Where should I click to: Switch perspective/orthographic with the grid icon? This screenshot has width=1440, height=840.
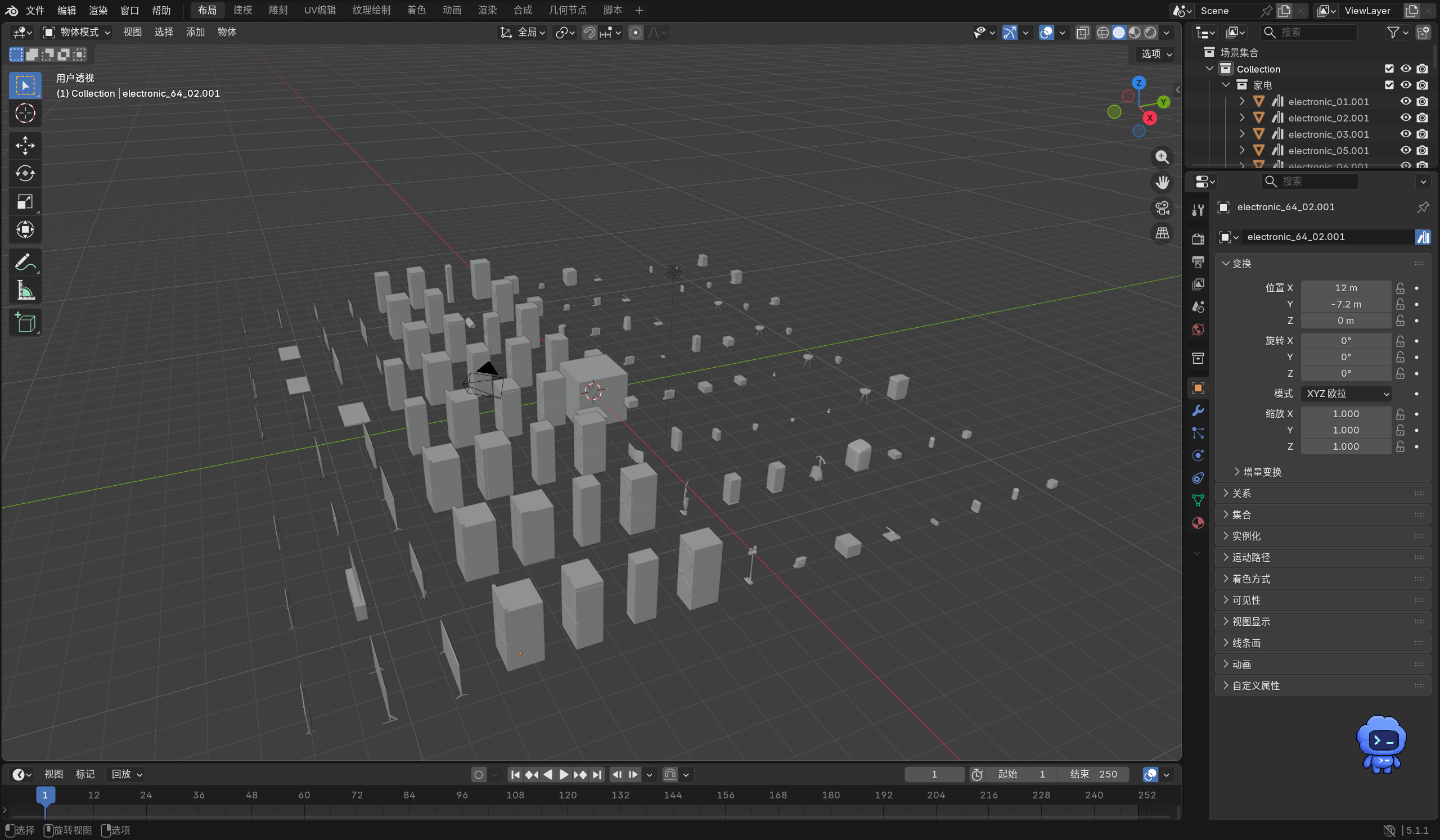tap(1162, 233)
